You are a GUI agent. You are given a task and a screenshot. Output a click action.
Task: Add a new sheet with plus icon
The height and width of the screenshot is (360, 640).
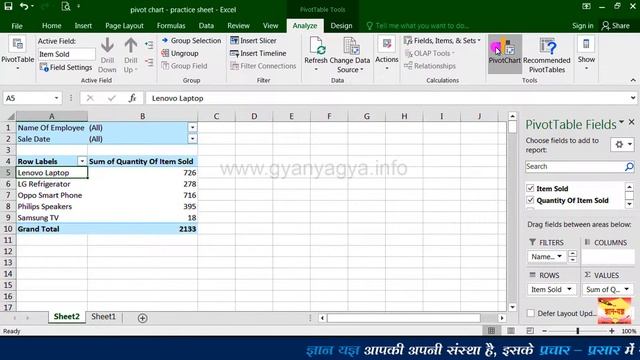coord(142,318)
